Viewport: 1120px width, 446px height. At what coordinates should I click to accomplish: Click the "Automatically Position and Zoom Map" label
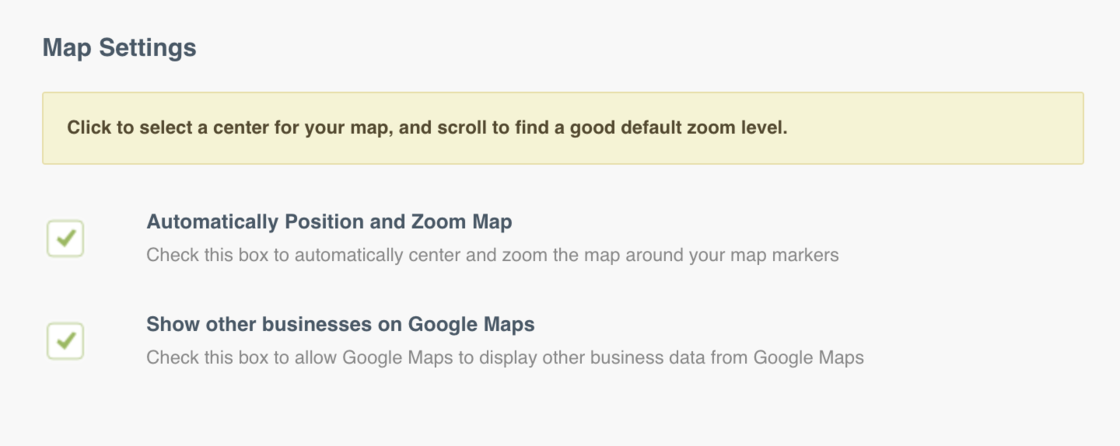pos(329,221)
